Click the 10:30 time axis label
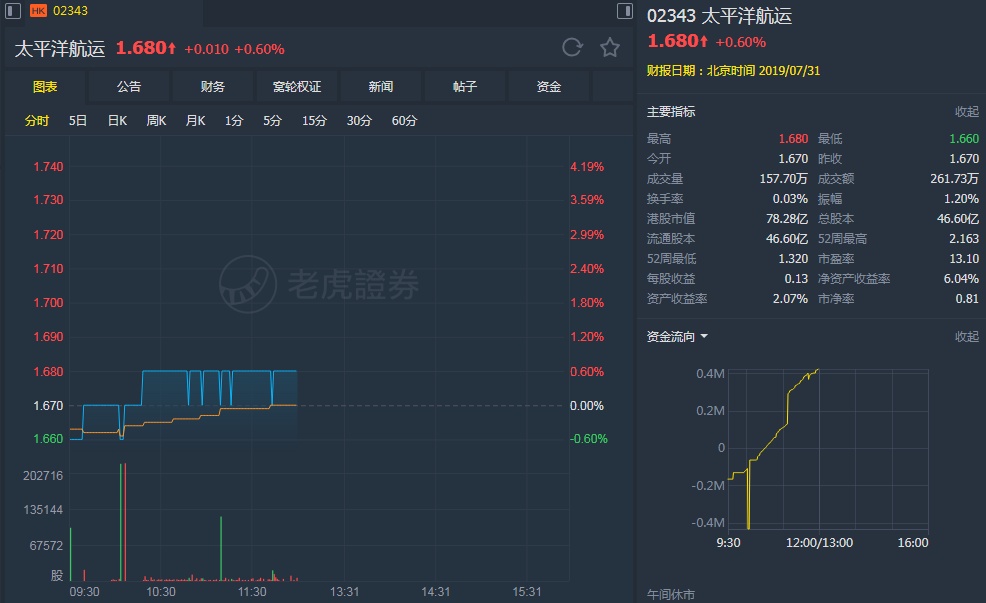 pyautogui.click(x=161, y=592)
